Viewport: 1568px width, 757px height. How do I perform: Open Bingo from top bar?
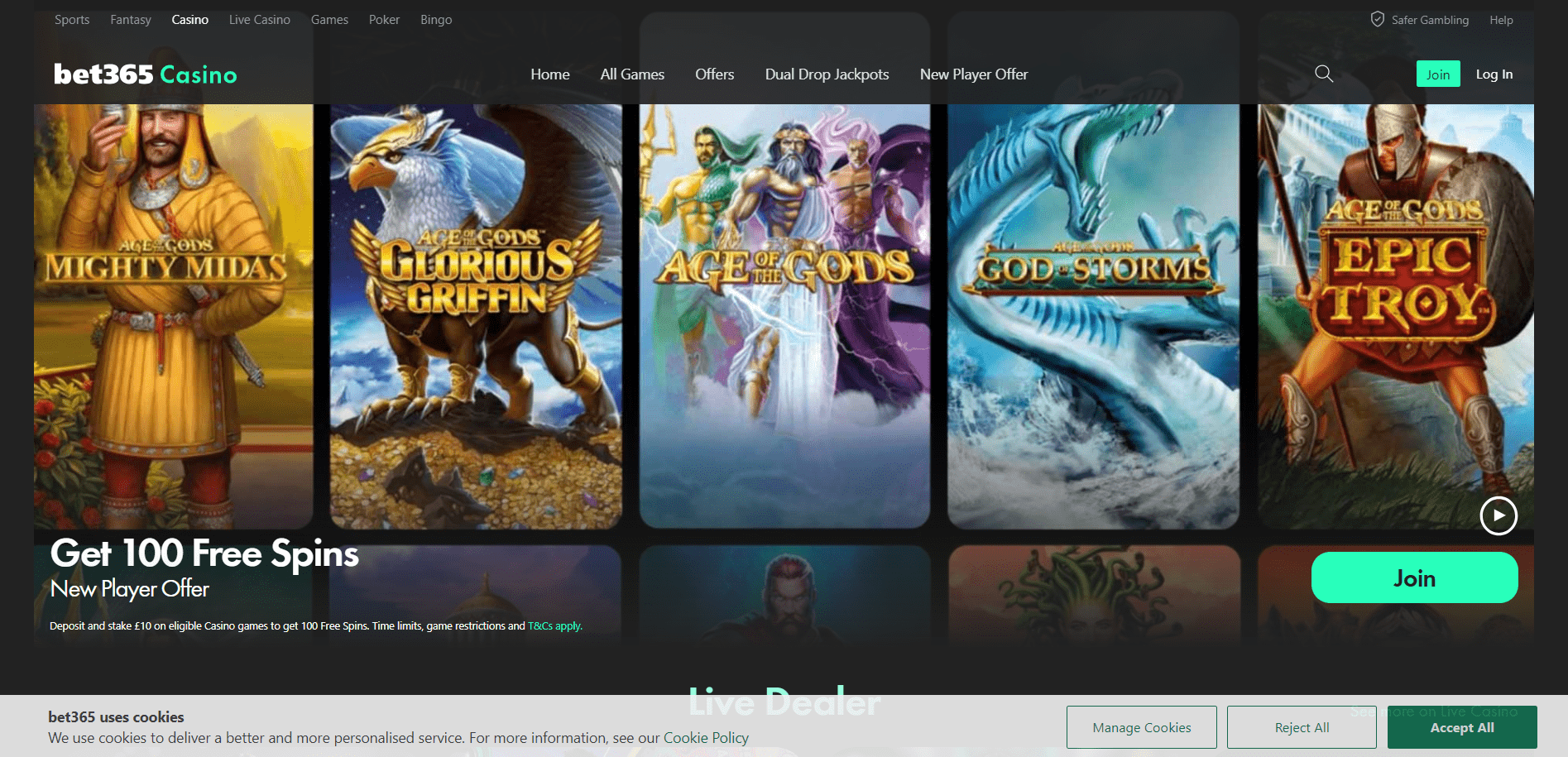click(x=436, y=20)
